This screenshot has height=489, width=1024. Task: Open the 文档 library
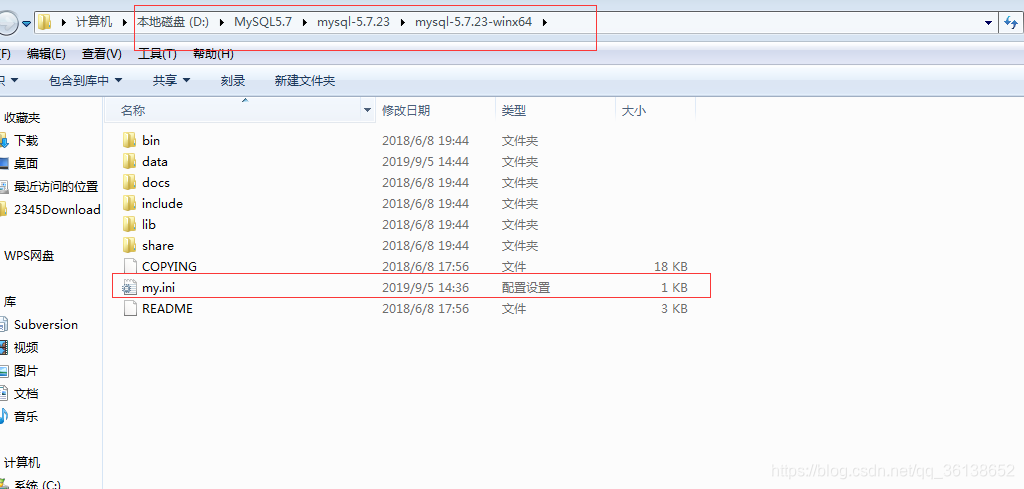[x=26, y=394]
